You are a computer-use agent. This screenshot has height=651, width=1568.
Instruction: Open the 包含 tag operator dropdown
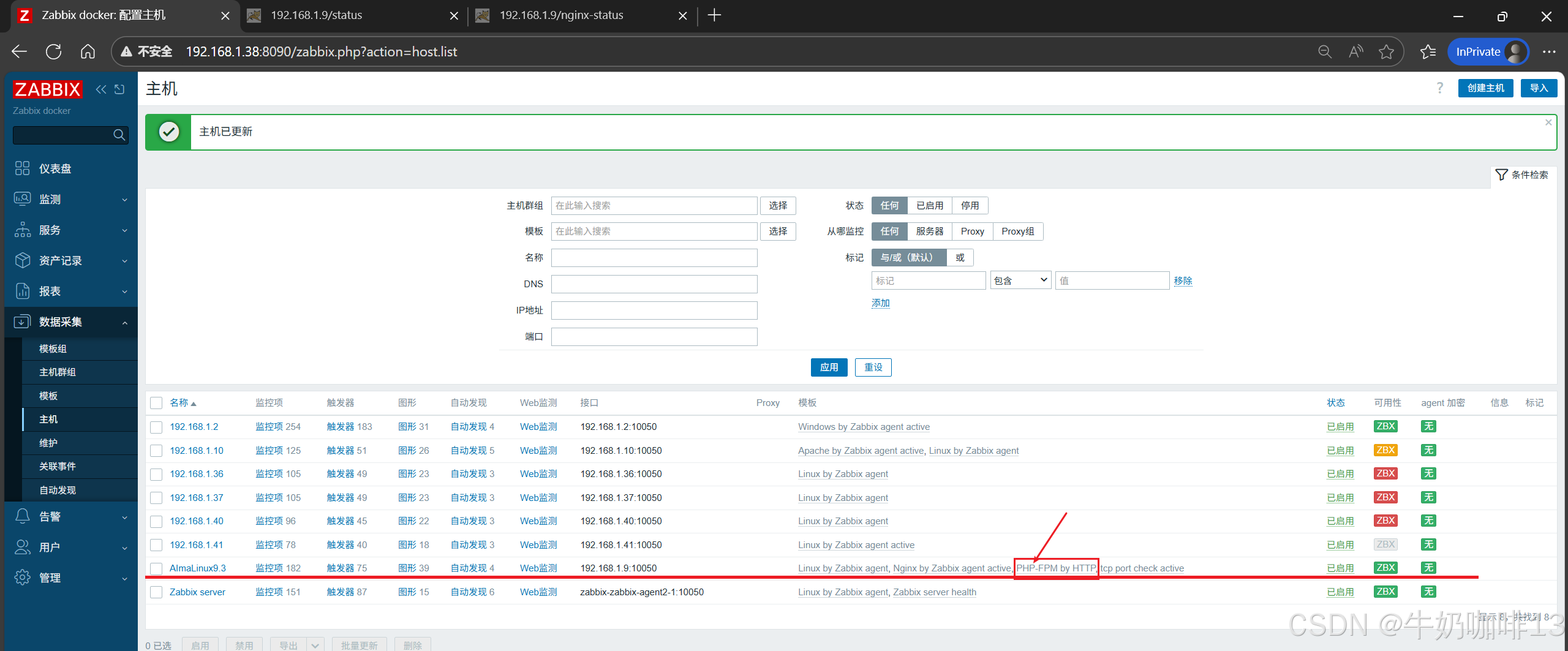(x=1021, y=280)
